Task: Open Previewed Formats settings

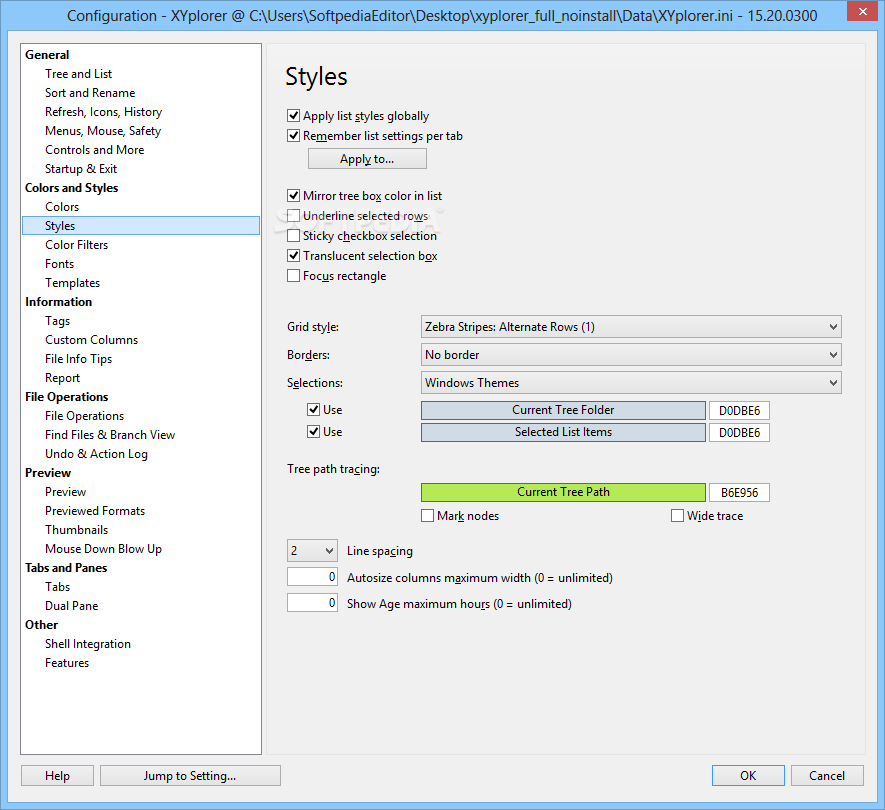Action: tap(95, 511)
